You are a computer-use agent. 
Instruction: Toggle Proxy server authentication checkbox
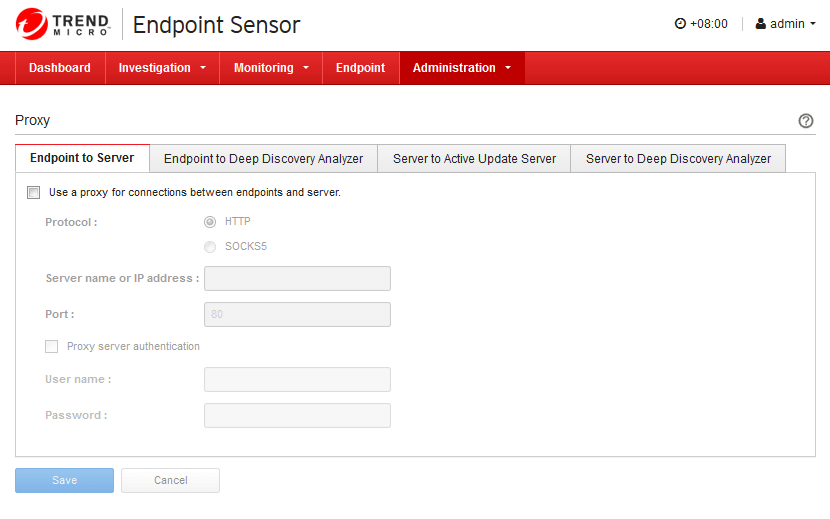click(52, 347)
